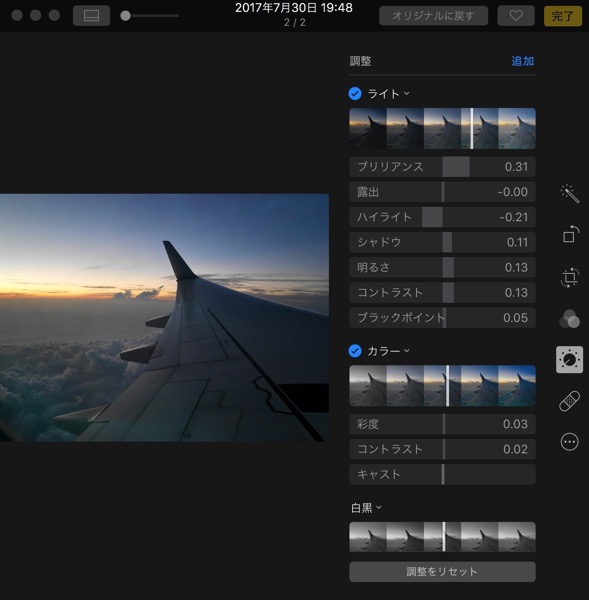
Task: Expand the 白黒 options chevron
Action: [x=379, y=508]
